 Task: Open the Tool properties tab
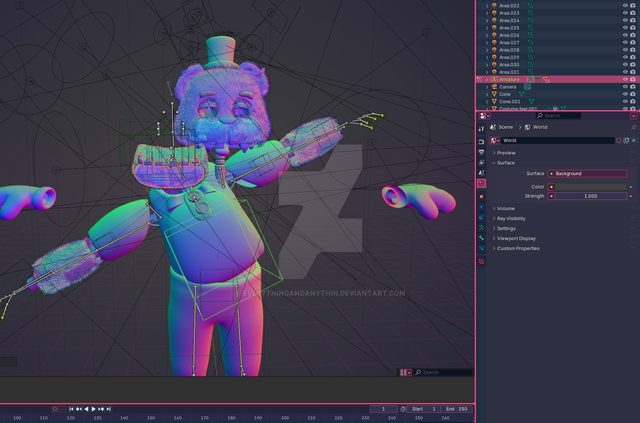point(482,128)
